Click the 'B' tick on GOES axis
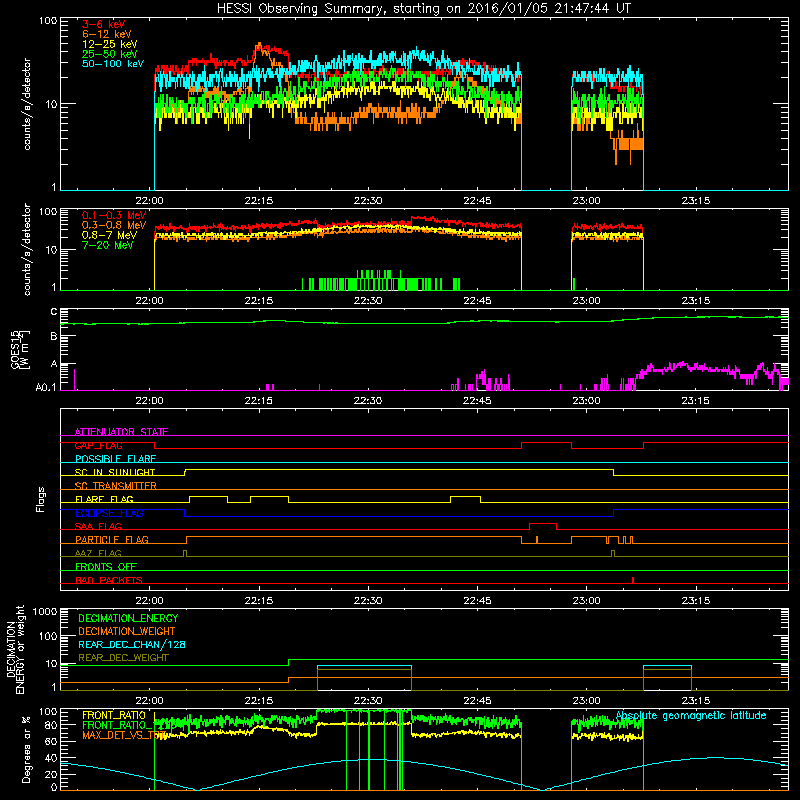Viewport: 800px width, 800px height. pyautogui.click(x=54, y=336)
